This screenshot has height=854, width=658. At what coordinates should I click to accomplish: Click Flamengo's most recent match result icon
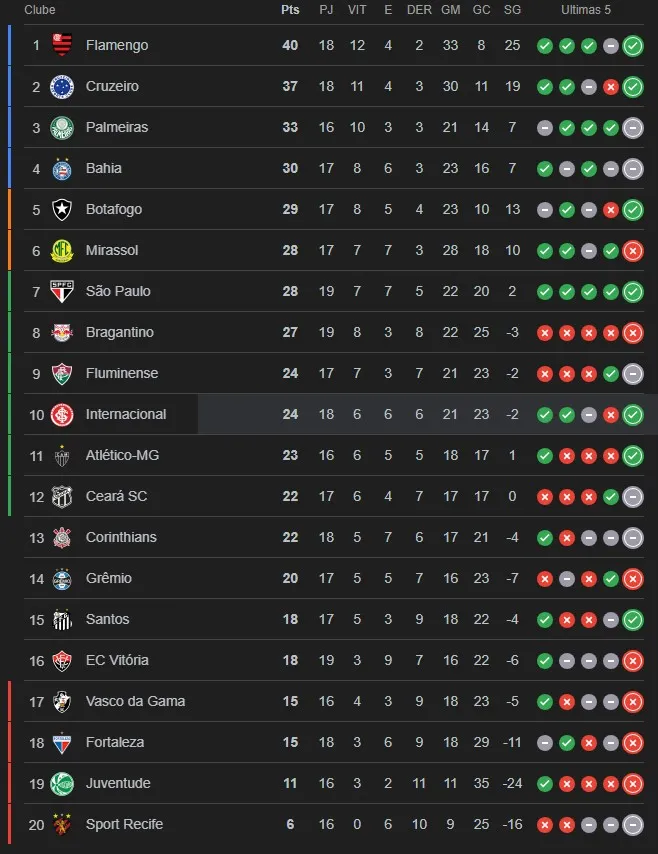(632, 45)
